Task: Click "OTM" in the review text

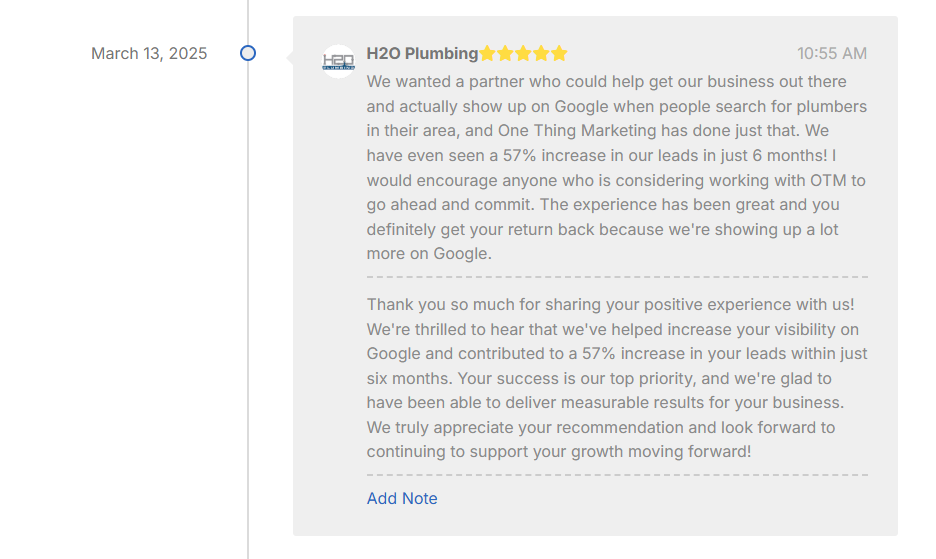Action: click(829, 180)
